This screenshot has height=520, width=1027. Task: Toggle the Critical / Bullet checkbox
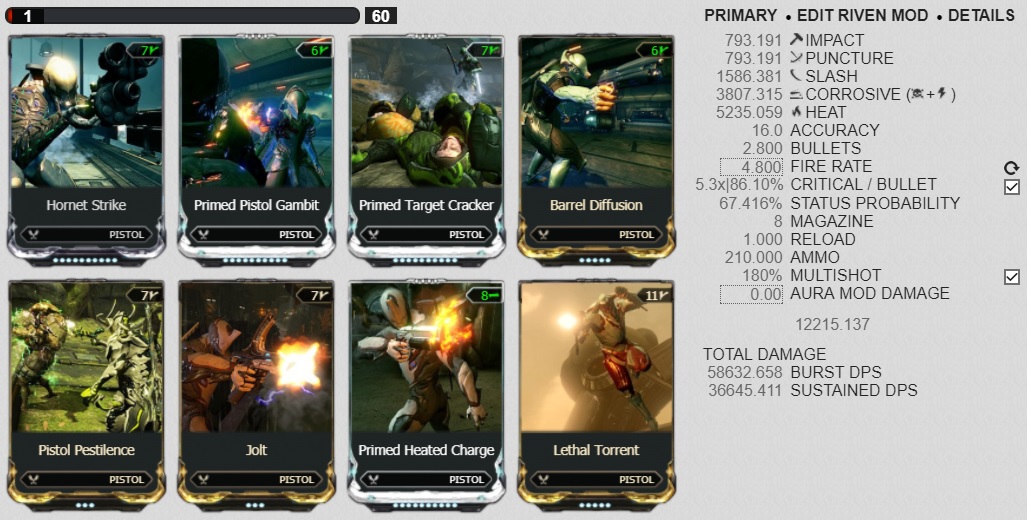coord(1012,187)
